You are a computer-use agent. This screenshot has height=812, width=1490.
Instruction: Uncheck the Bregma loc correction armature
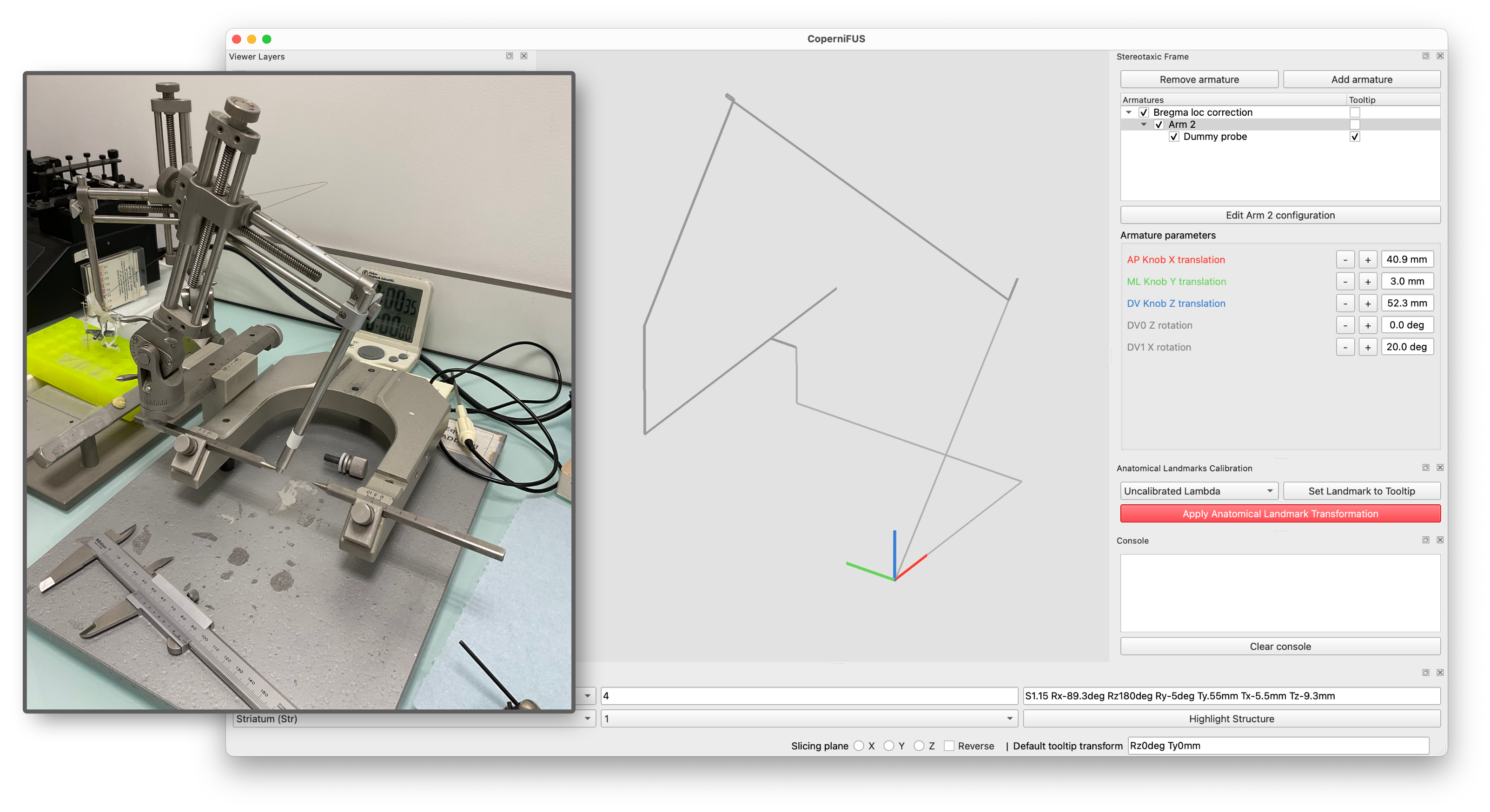point(1144,112)
